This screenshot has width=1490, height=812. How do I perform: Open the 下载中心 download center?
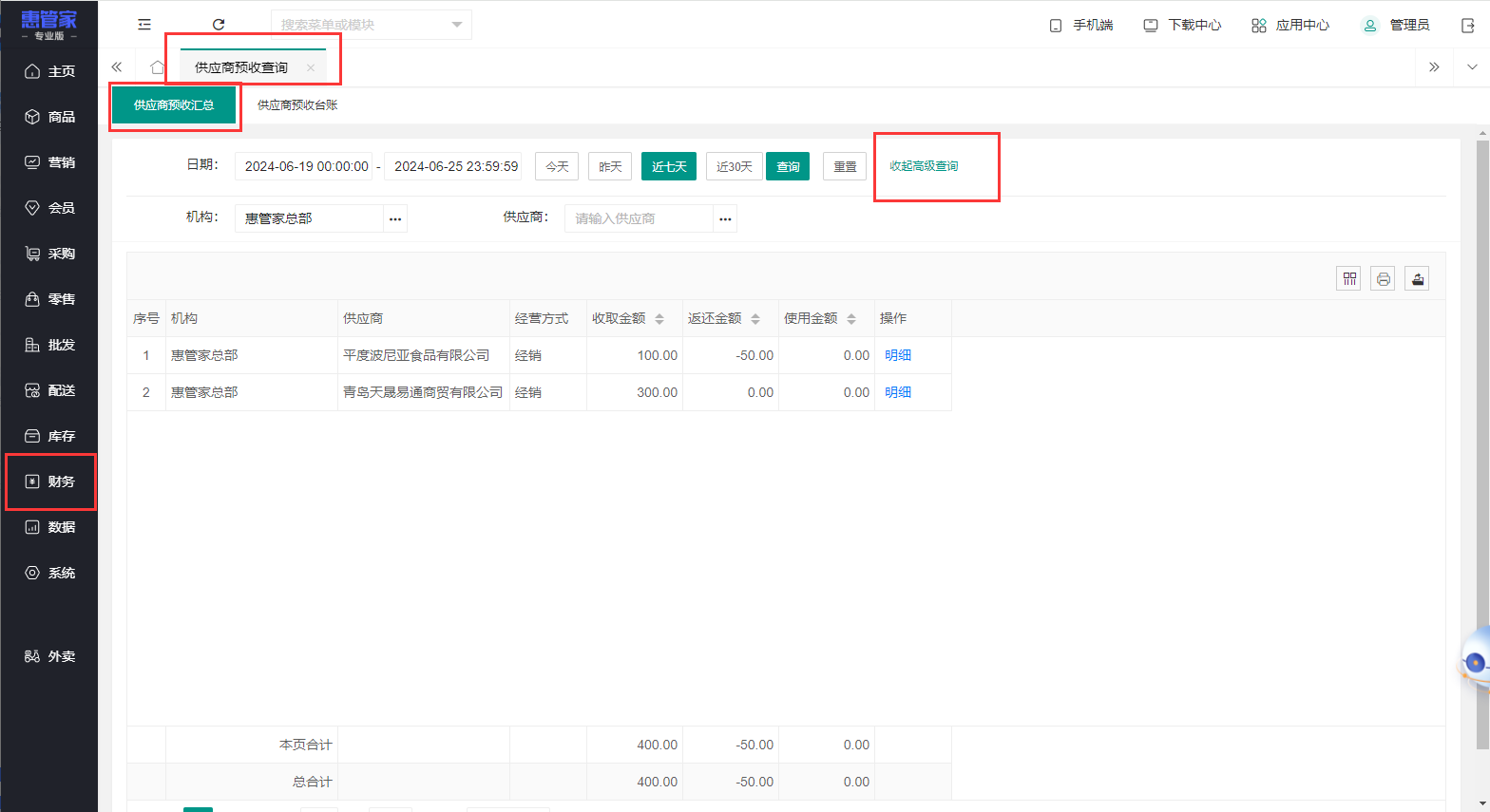1182,25
